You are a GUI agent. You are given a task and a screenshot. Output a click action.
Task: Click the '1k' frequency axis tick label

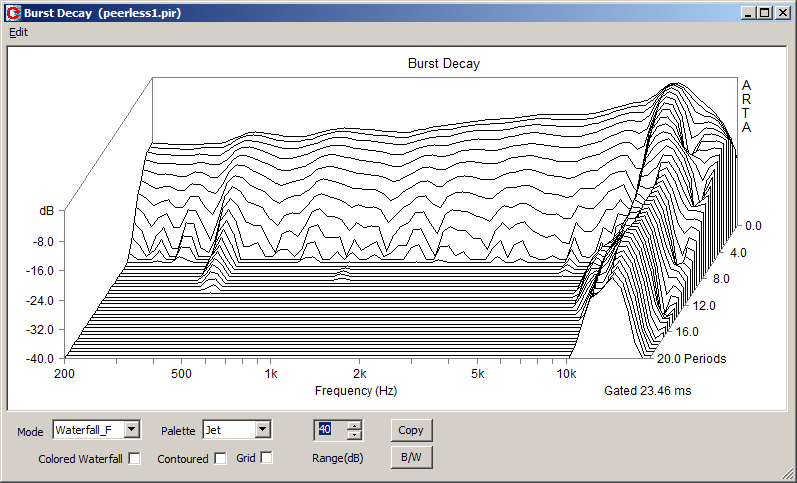(x=271, y=374)
